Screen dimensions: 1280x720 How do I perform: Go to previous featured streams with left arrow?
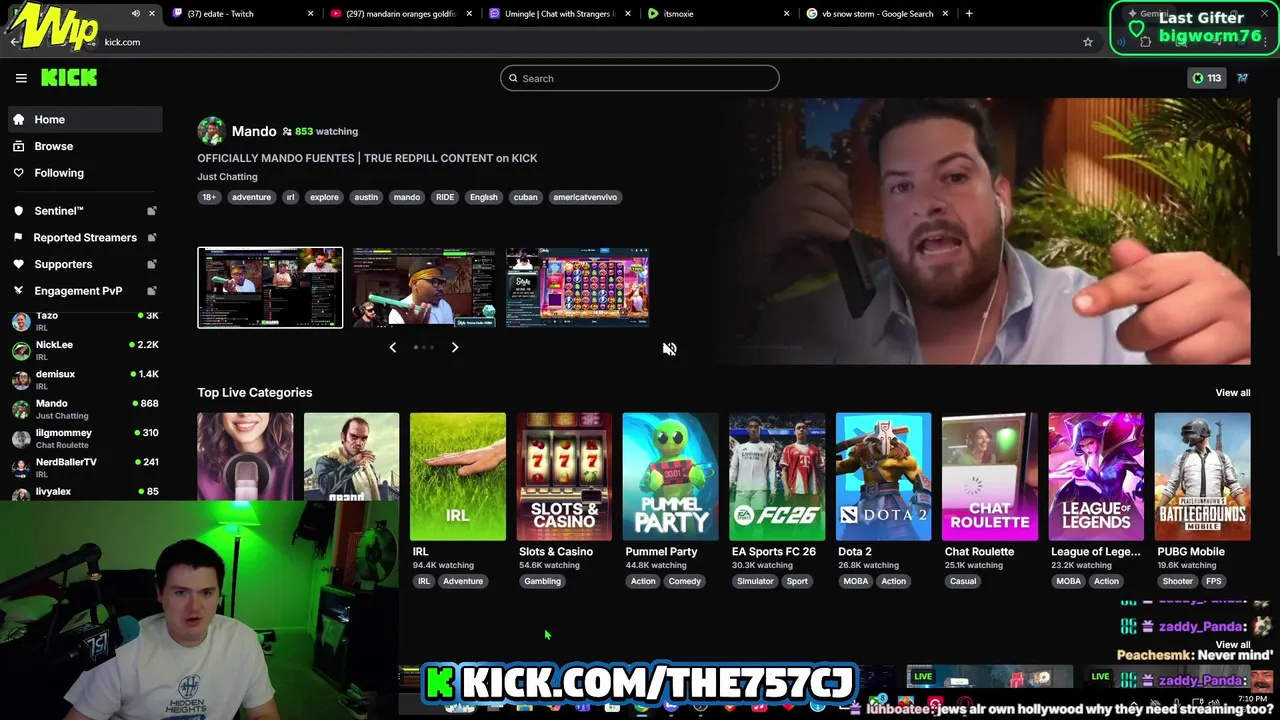393,347
